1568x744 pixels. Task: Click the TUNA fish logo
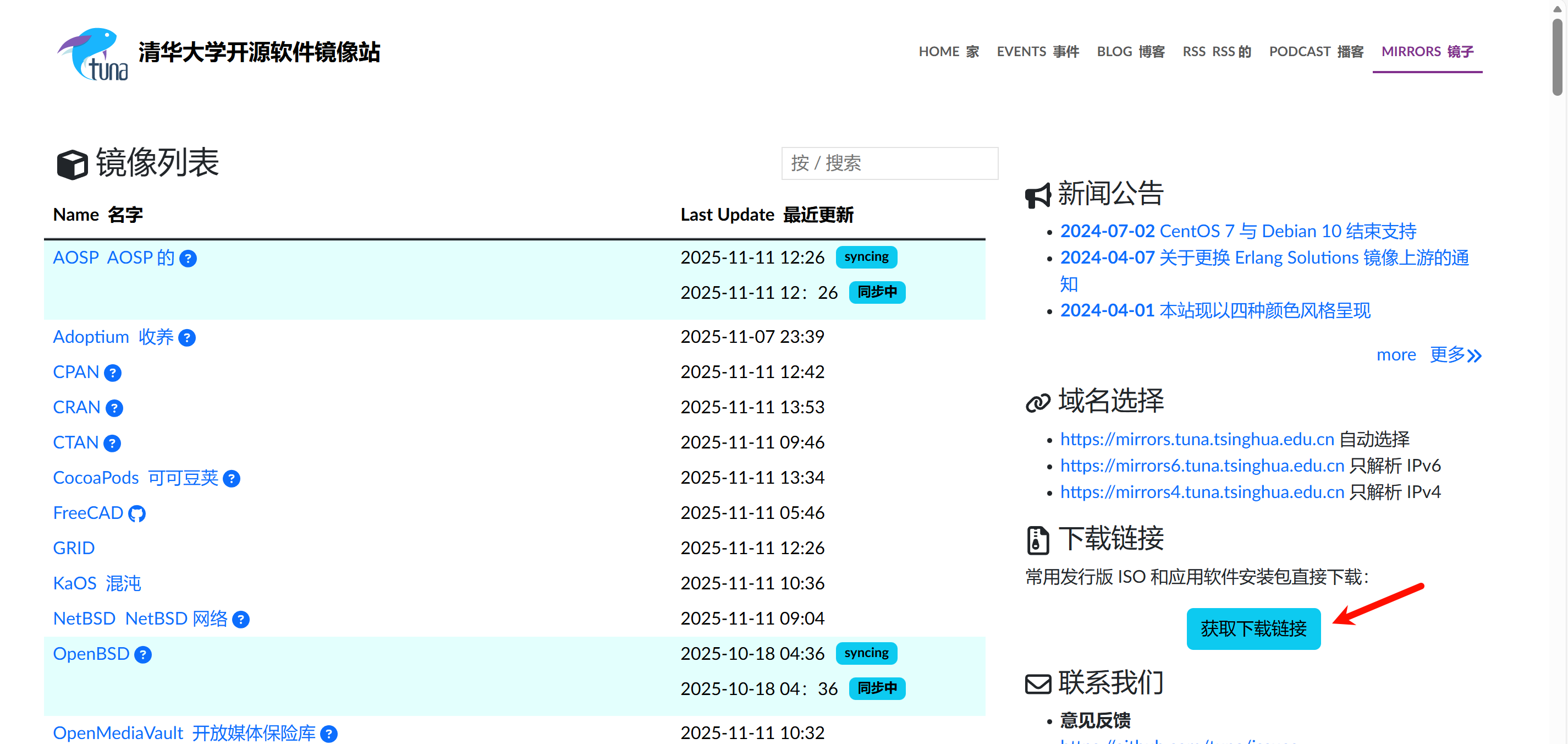pyautogui.click(x=92, y=53)
